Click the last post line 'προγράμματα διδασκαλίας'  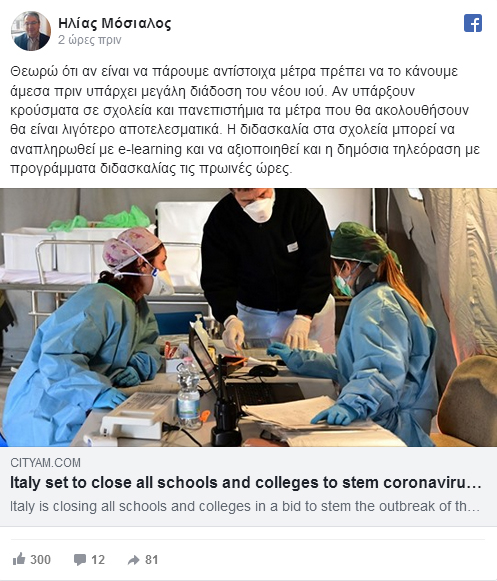[151, 169]
